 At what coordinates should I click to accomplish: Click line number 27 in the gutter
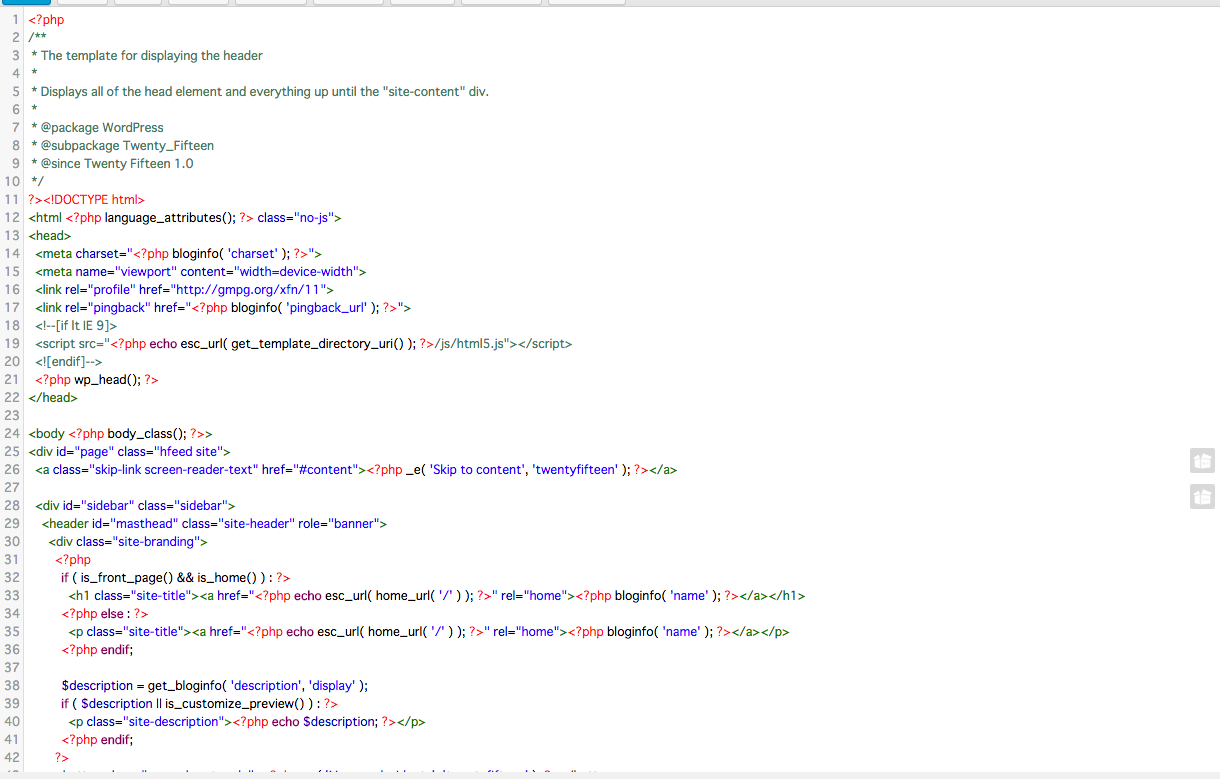pyautogui.click(x=11, y=488)
